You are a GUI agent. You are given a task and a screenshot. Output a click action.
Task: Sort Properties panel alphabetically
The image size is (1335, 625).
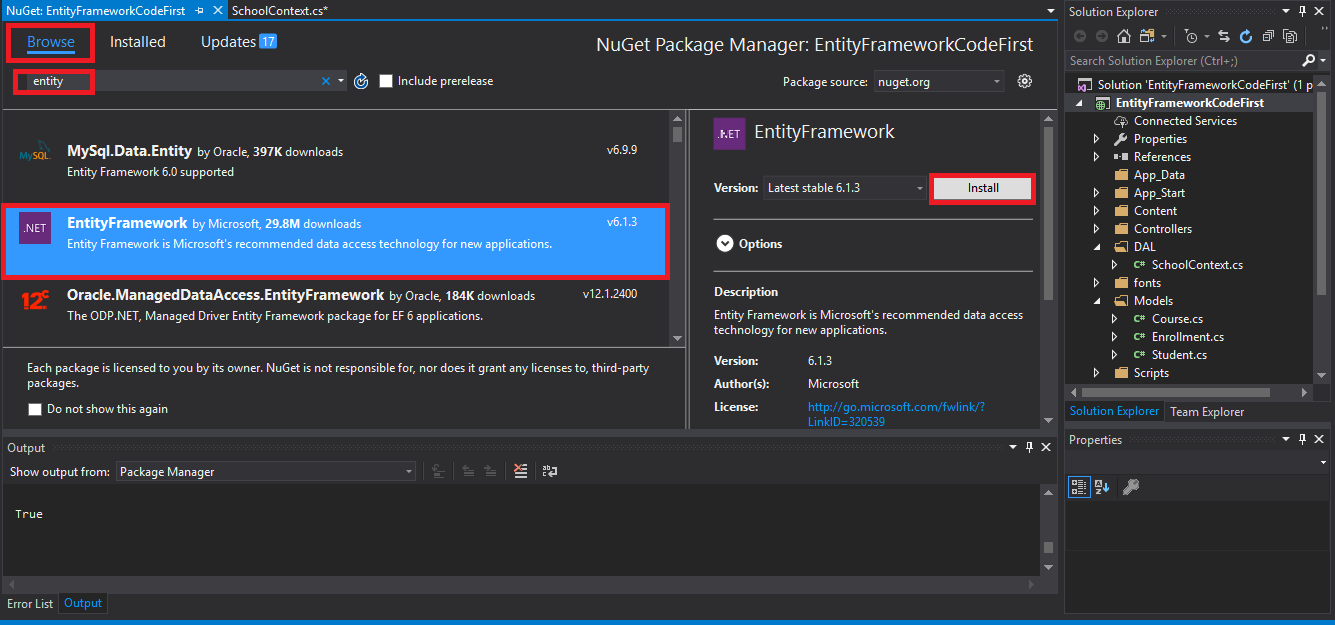1102,487
